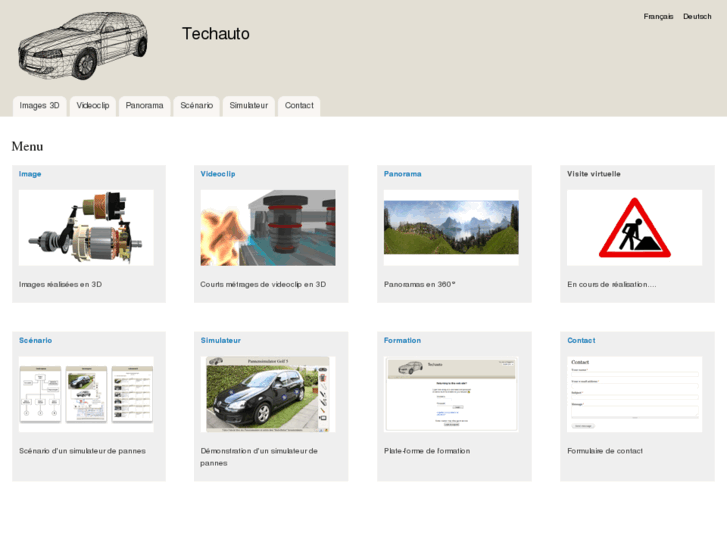
Task: Click the 'Plate-forme de formation' text
Action: coord(427,451)
